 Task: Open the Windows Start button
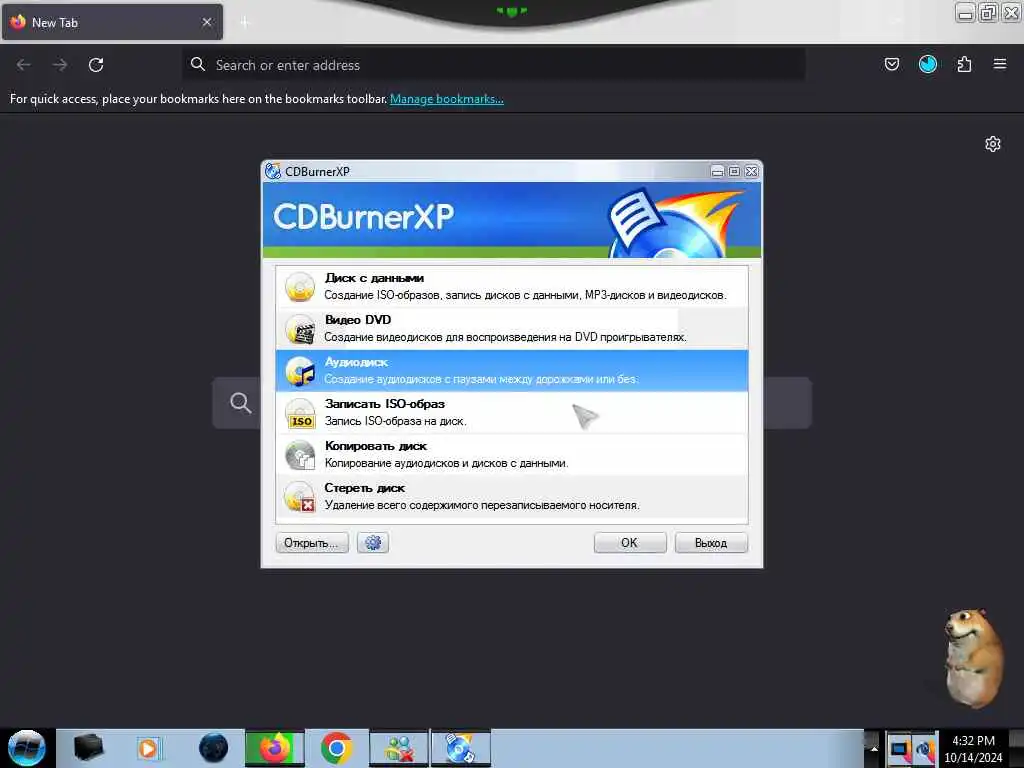click(27, 748)
